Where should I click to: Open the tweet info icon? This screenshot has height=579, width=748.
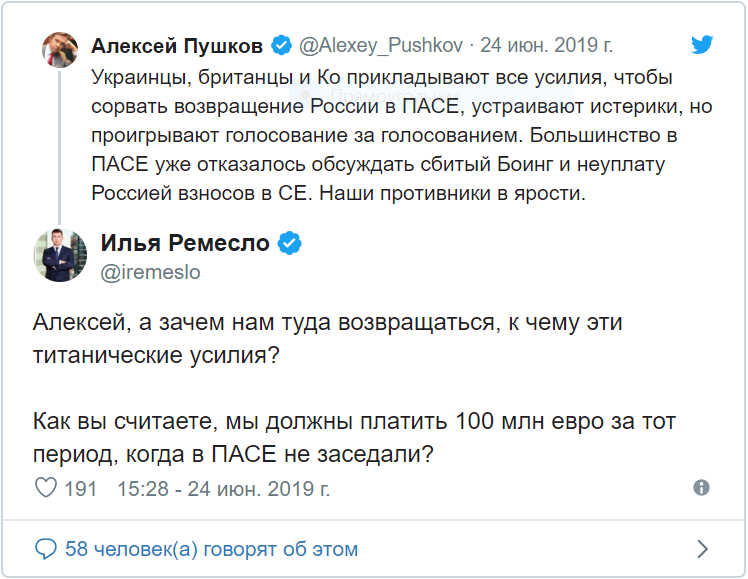tap(701, 488)
